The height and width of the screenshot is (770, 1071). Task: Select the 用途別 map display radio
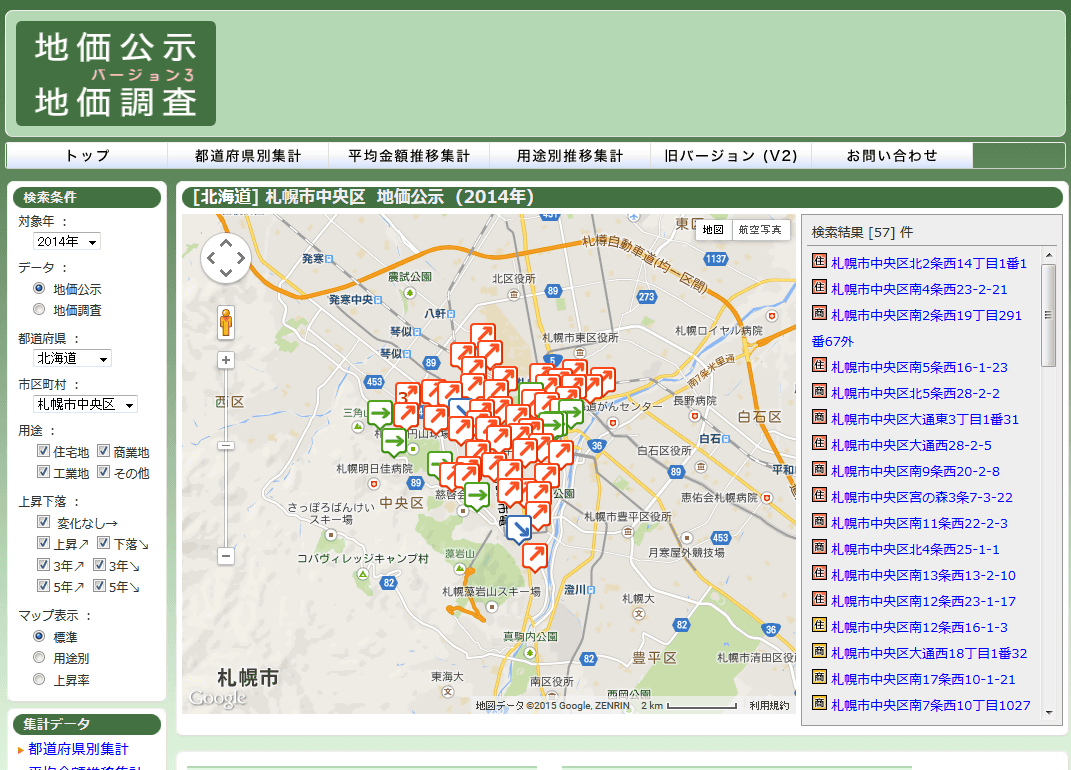click(x=40, y=657)
